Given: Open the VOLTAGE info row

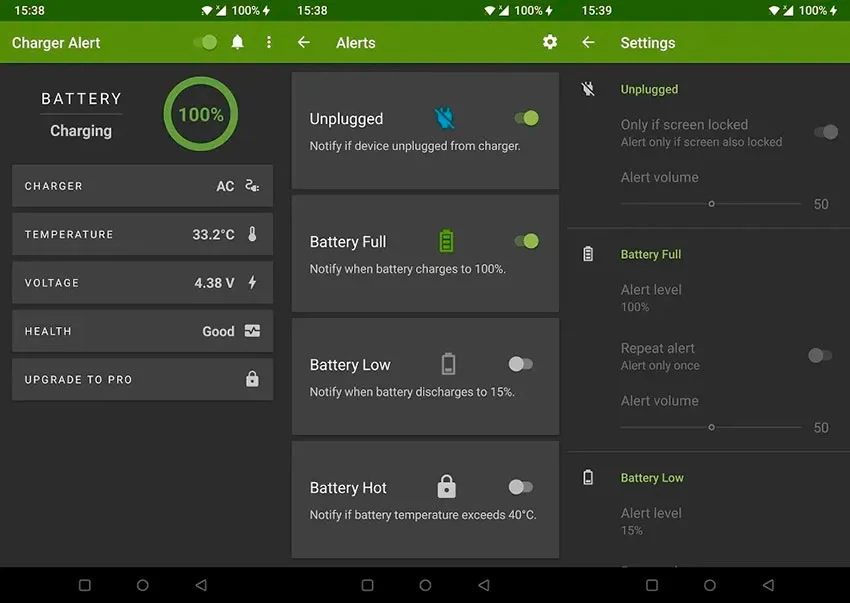Looking at the screenshot, I should tap(143, 283).
